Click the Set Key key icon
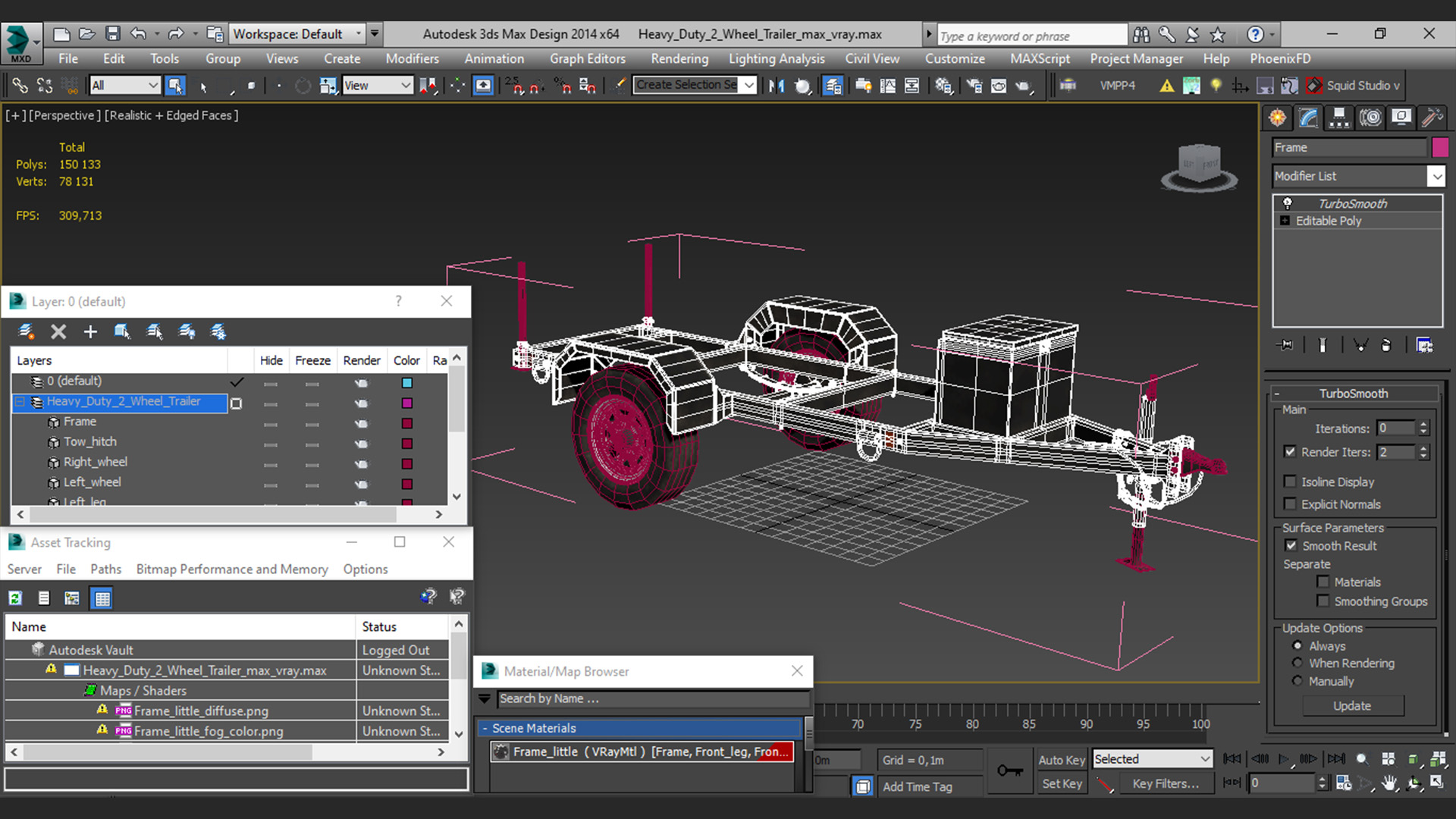 tap(1009, 771)
